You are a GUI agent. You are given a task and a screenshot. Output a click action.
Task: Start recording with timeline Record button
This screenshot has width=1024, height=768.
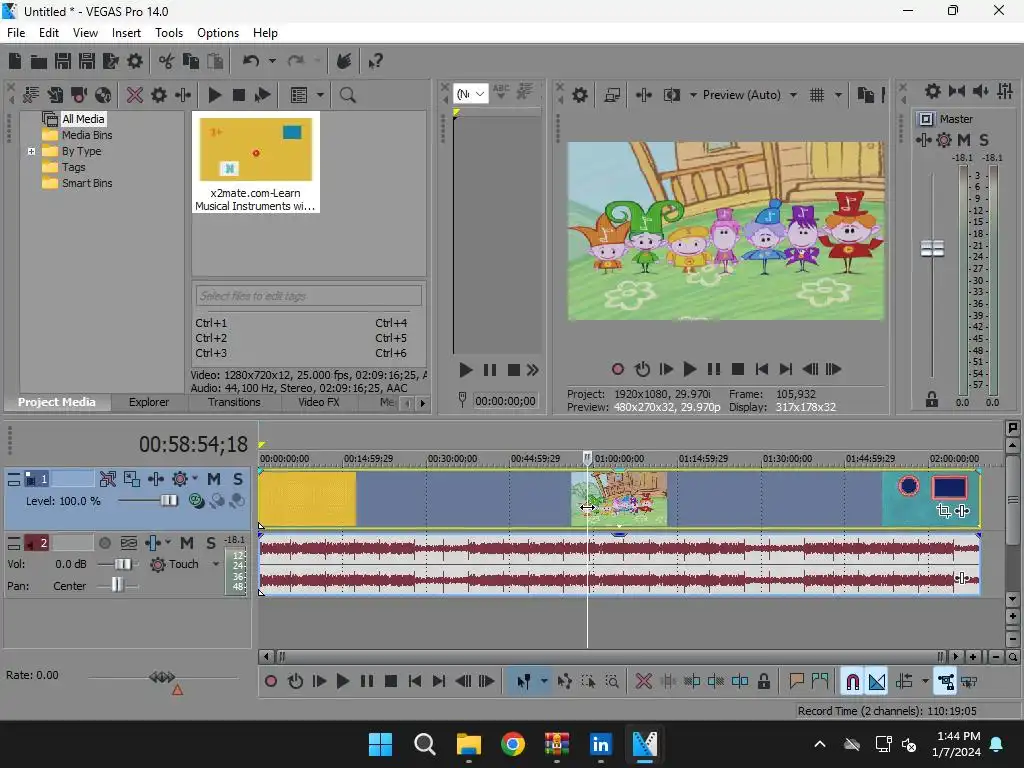point(270,682)
